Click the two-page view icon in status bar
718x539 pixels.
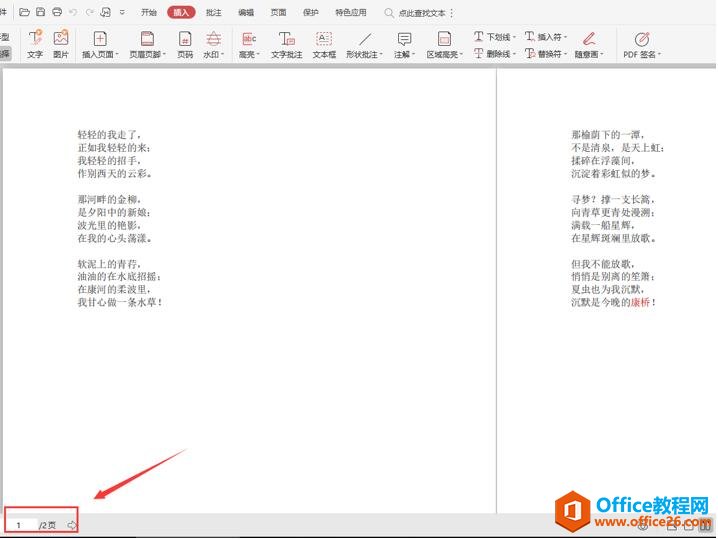pos(706,526)
